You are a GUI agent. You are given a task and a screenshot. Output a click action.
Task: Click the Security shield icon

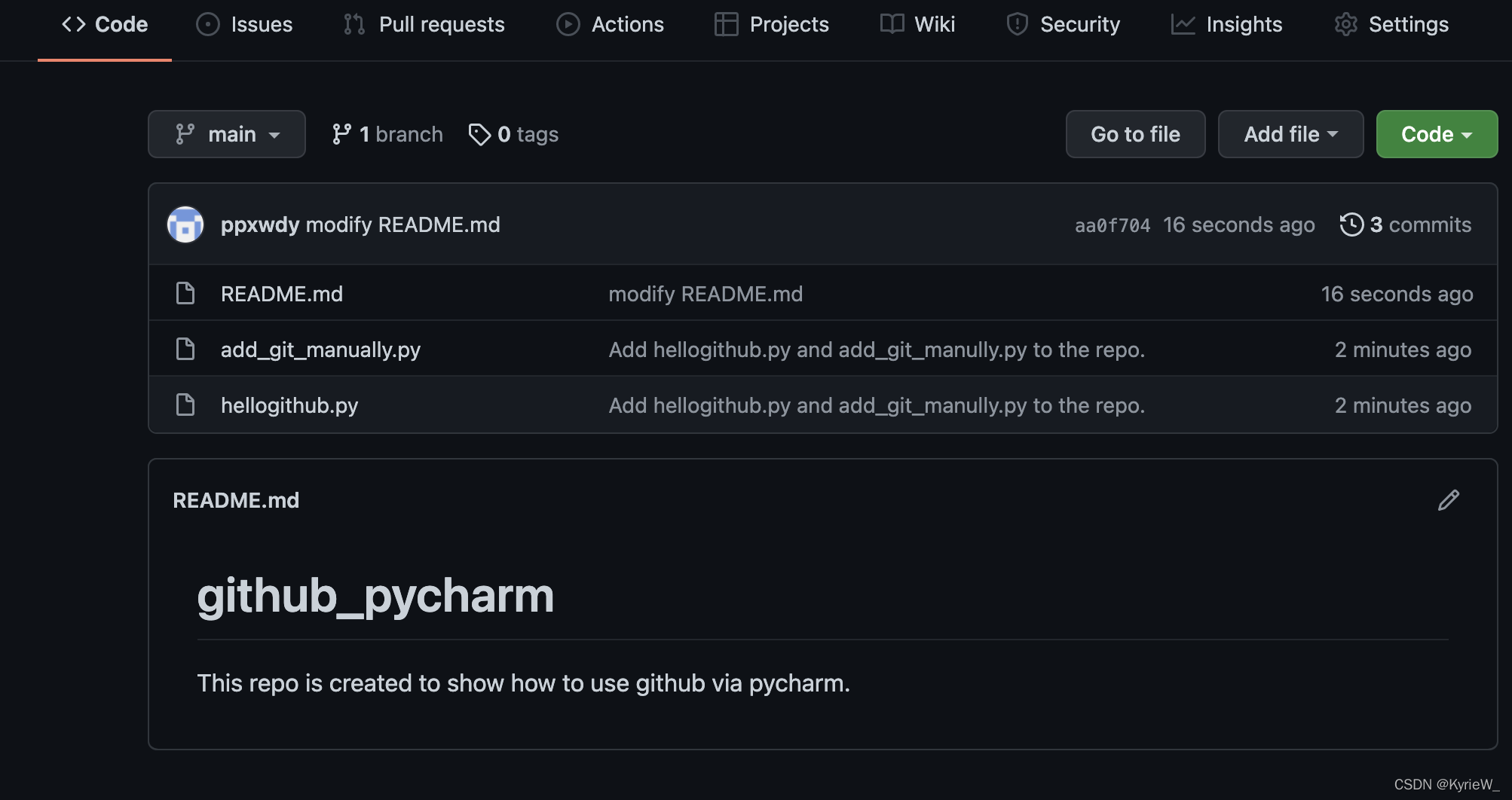pos(1017,24)
